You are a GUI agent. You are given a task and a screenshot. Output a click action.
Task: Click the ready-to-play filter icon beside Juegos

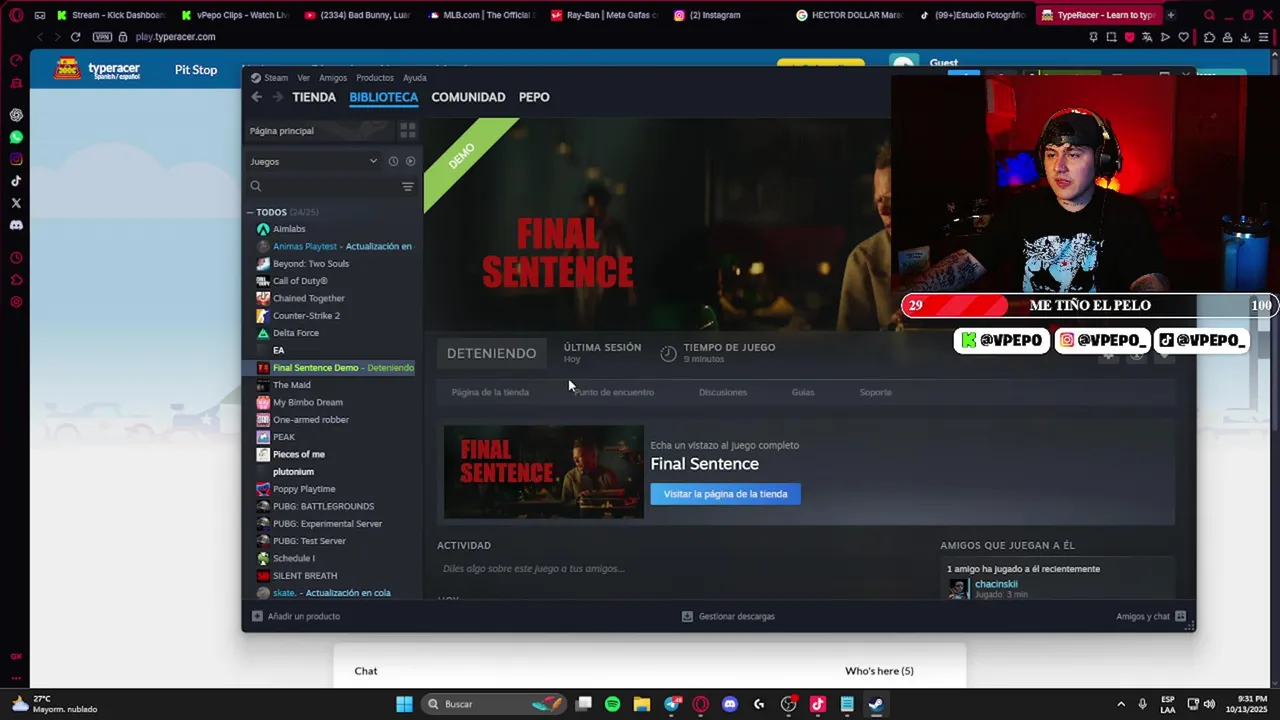[410, 161]
